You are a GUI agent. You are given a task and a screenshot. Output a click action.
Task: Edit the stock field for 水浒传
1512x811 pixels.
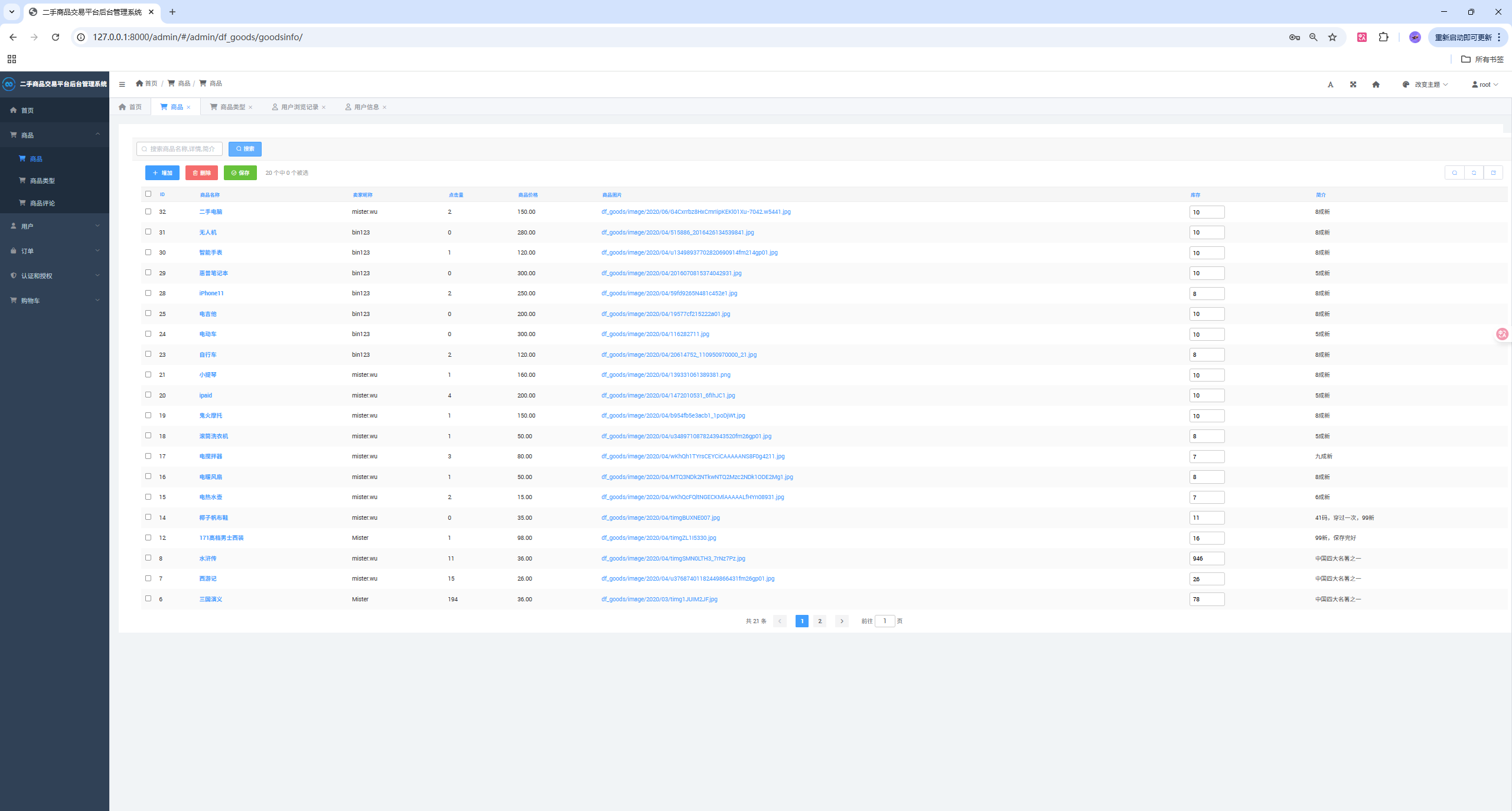tap(1207, 558)
